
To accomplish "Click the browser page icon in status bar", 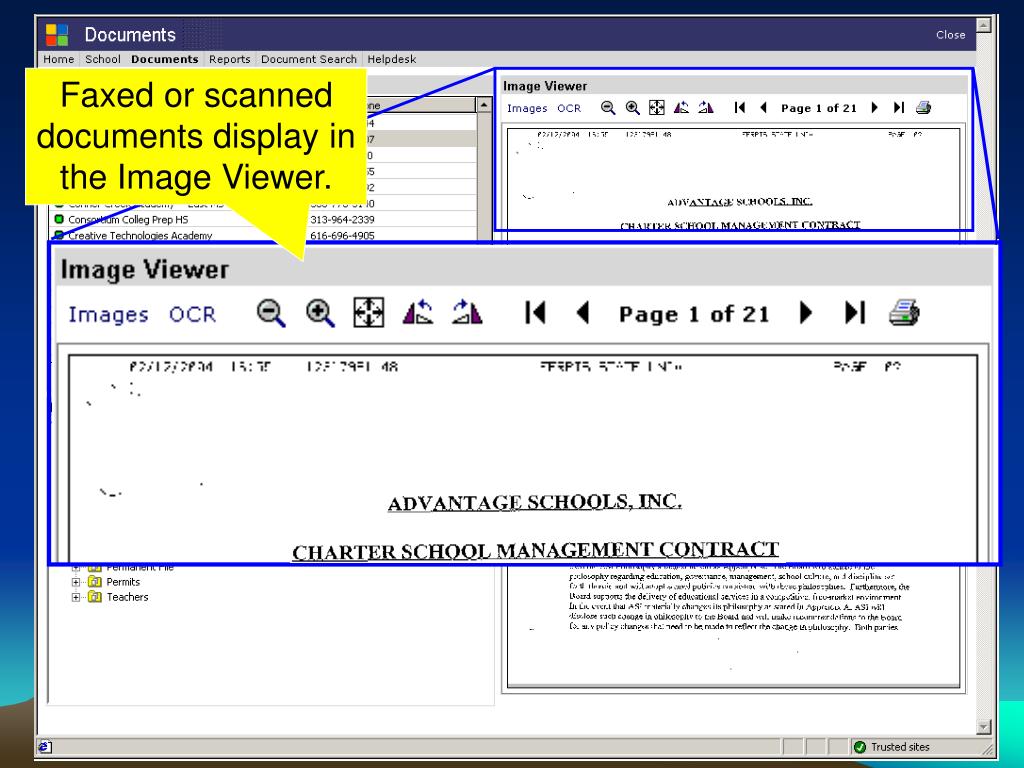I will tap(45, 746).
